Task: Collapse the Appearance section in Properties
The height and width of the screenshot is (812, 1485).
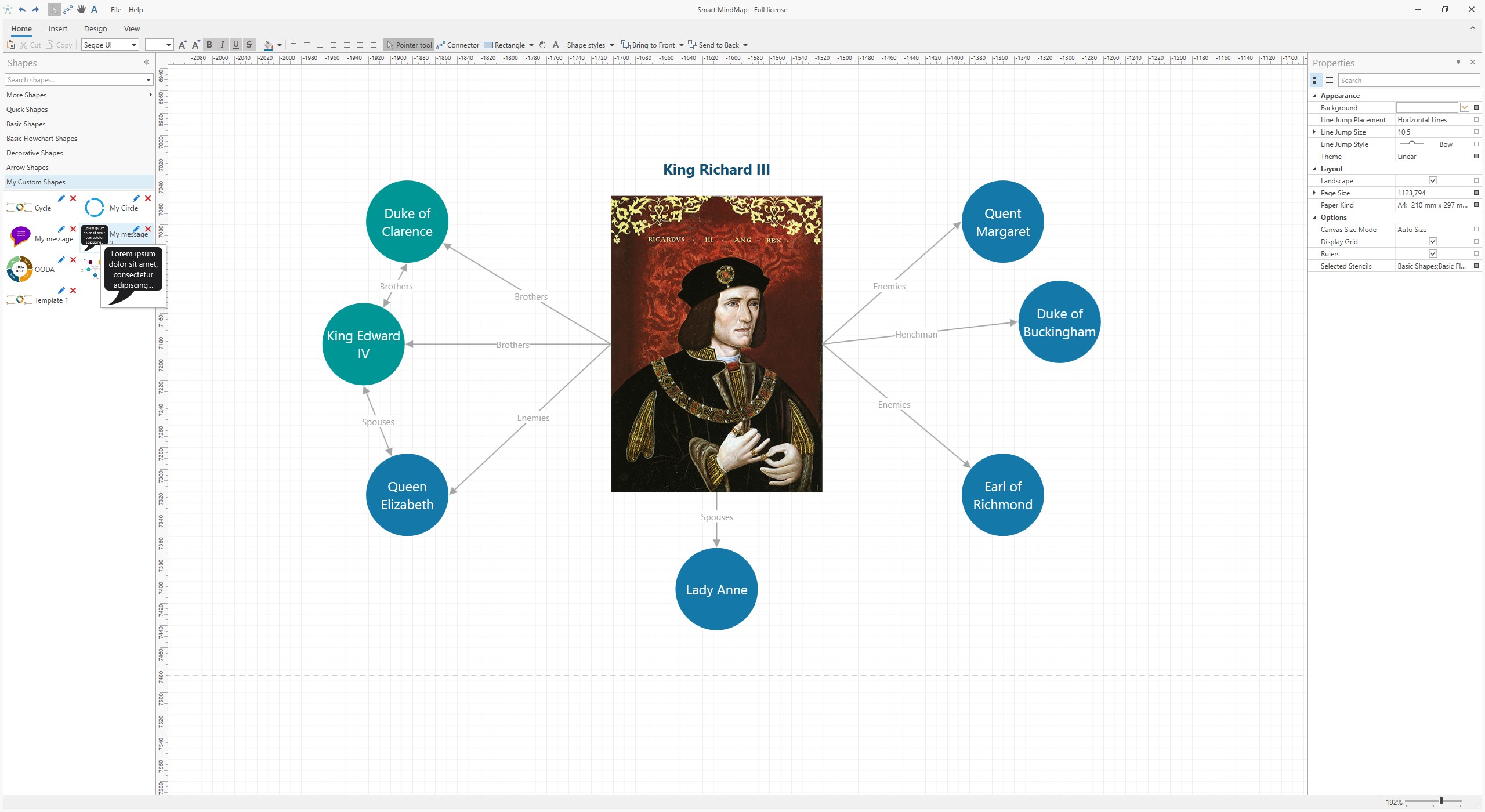Action: 1314,95
